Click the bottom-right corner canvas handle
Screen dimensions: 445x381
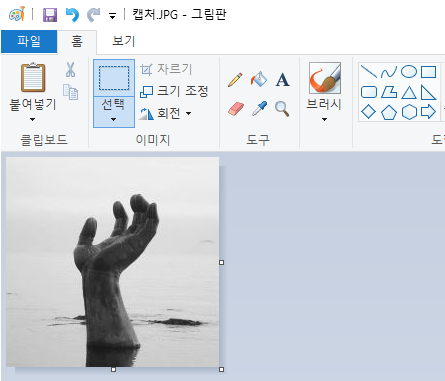(222, 369)
